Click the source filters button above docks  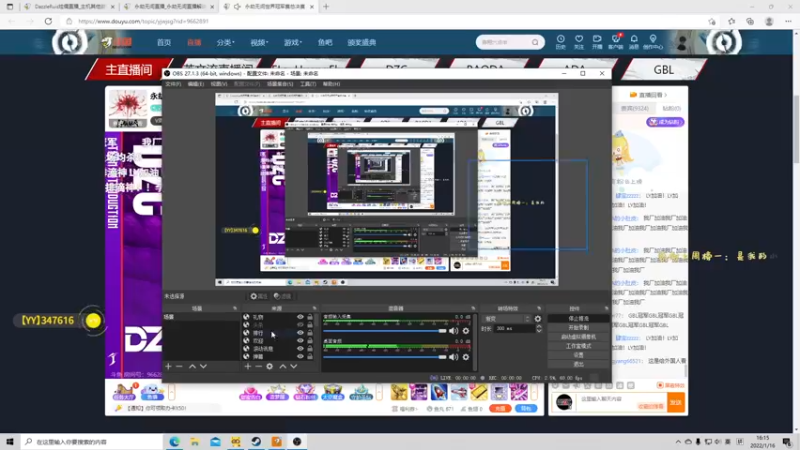tap(282, 296)
